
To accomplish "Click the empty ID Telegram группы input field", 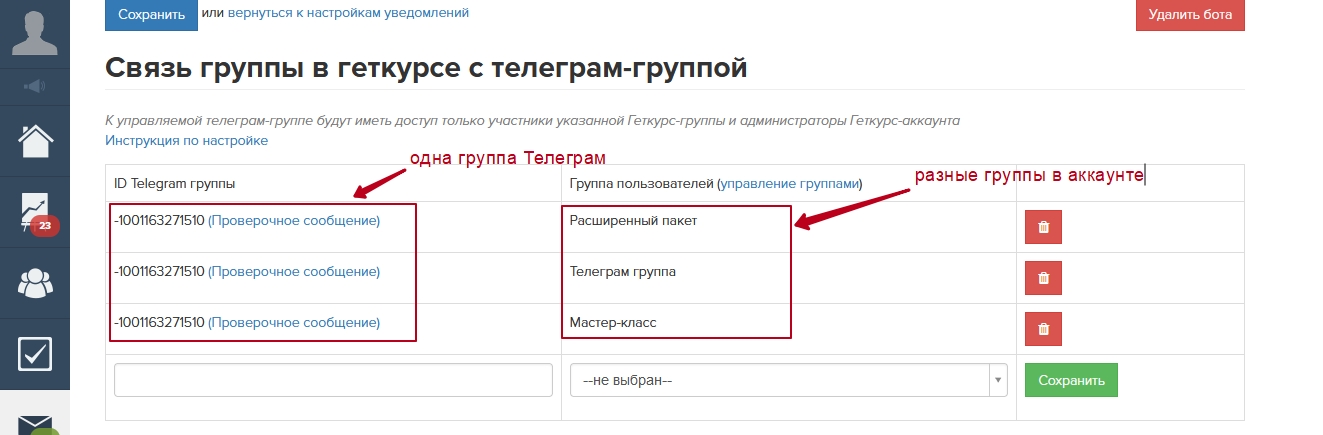I will (333, 380).
